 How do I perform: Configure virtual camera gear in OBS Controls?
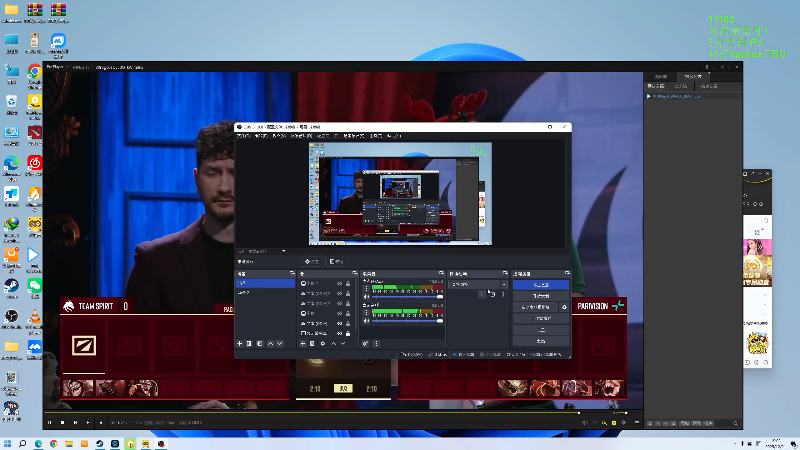564,307
